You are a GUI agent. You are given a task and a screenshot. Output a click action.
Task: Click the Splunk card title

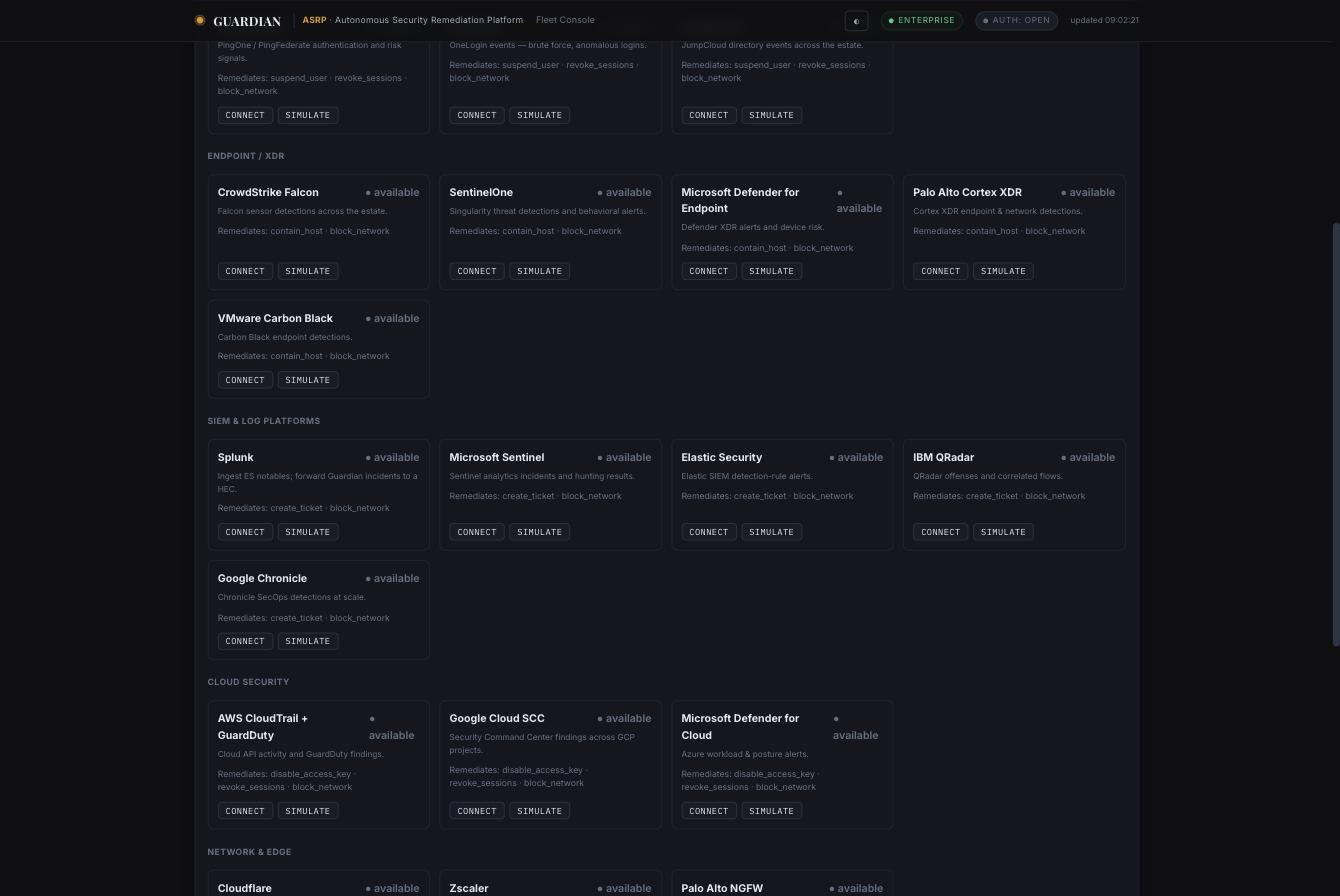coord(236,457)
